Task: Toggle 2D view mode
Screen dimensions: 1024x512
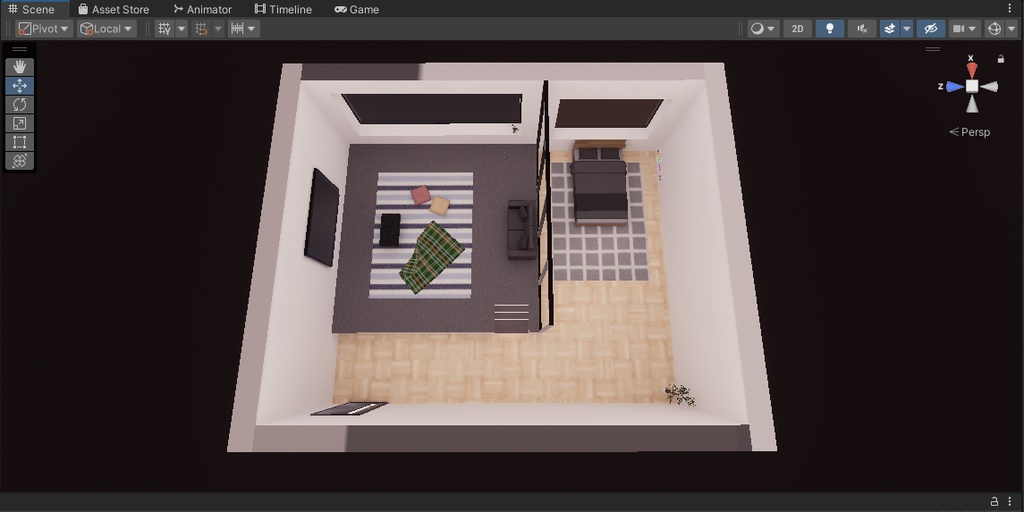Action: click(x=797, y=29)
